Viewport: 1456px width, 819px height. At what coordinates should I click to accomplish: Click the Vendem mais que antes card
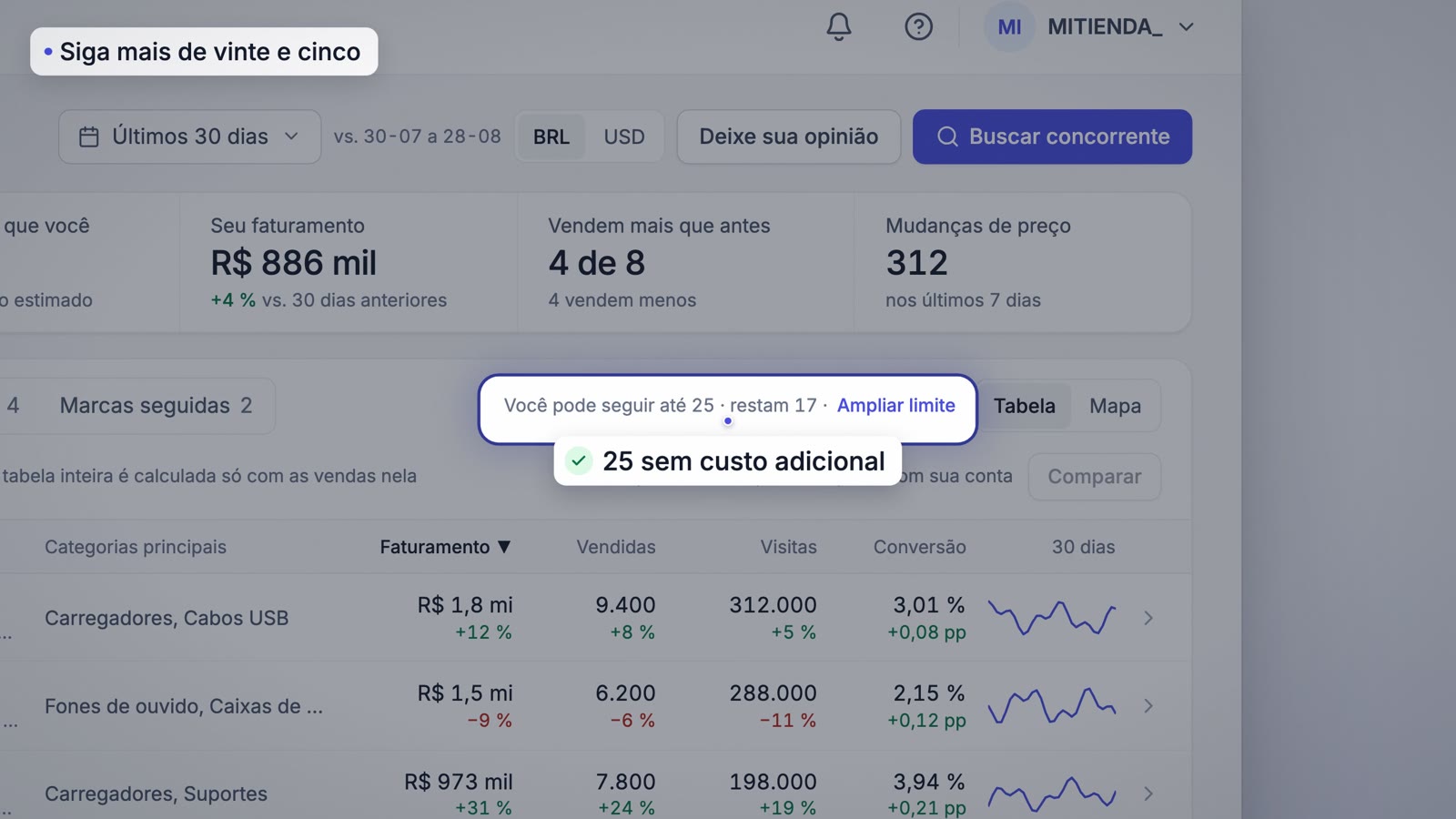click(x=685, y=262)
